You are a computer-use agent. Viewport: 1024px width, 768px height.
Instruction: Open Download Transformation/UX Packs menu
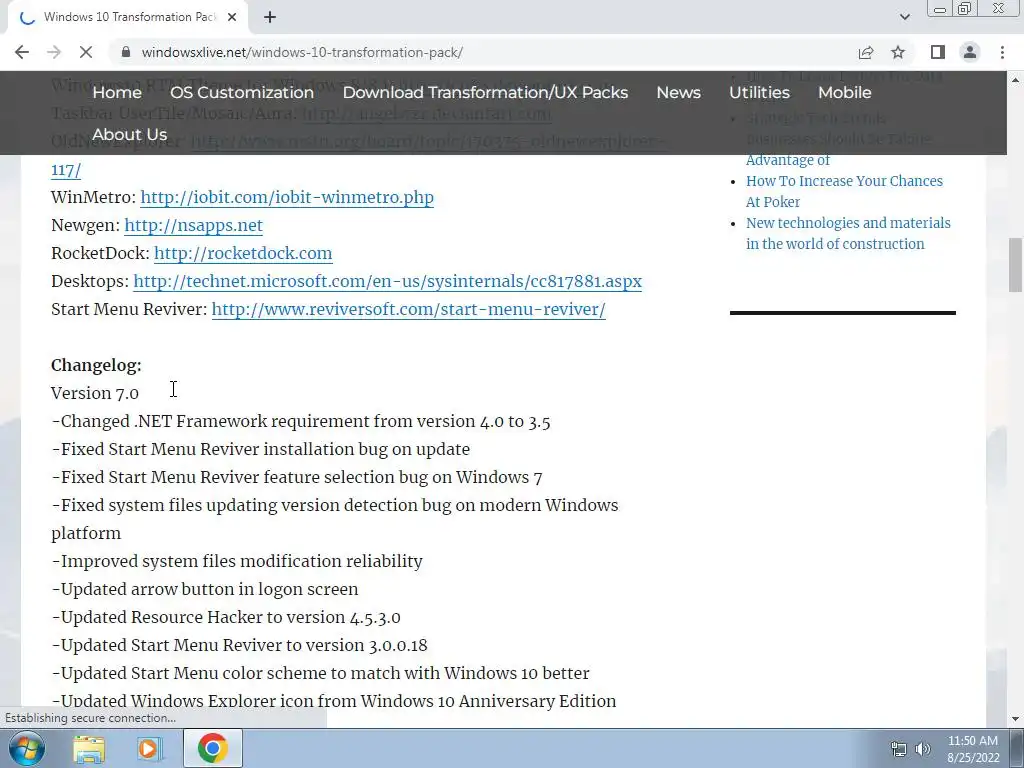tap(485, 92)
